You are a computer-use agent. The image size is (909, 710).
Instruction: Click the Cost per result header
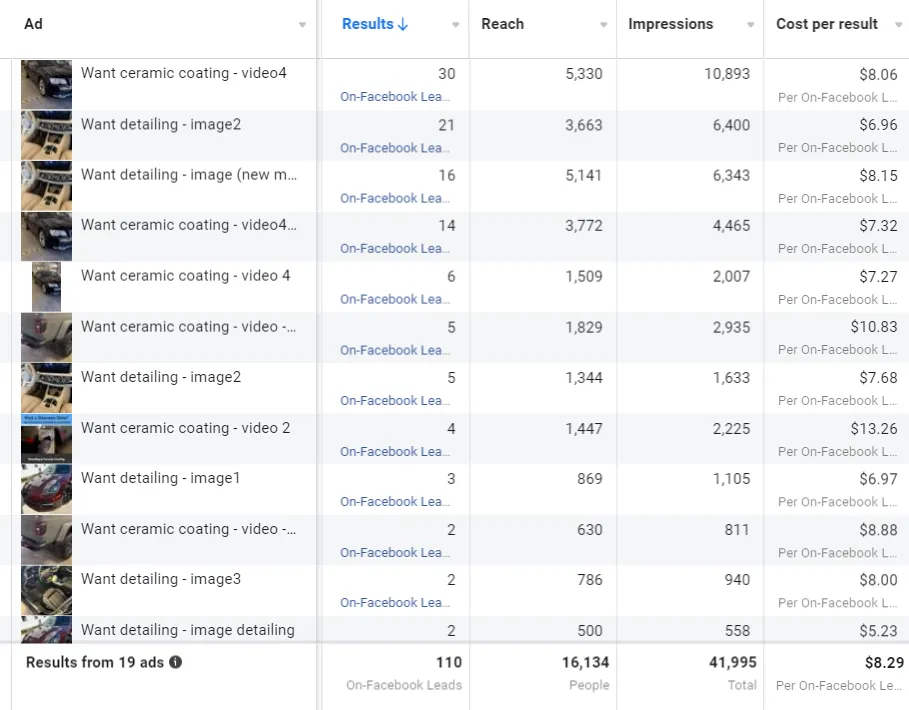pos(826,24)
